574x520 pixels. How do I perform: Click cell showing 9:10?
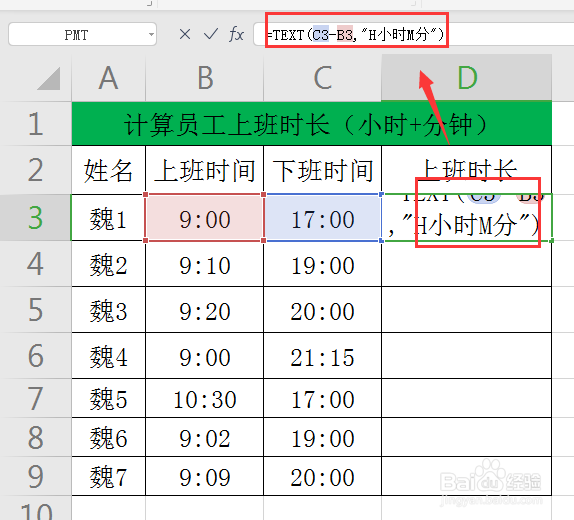204,264
